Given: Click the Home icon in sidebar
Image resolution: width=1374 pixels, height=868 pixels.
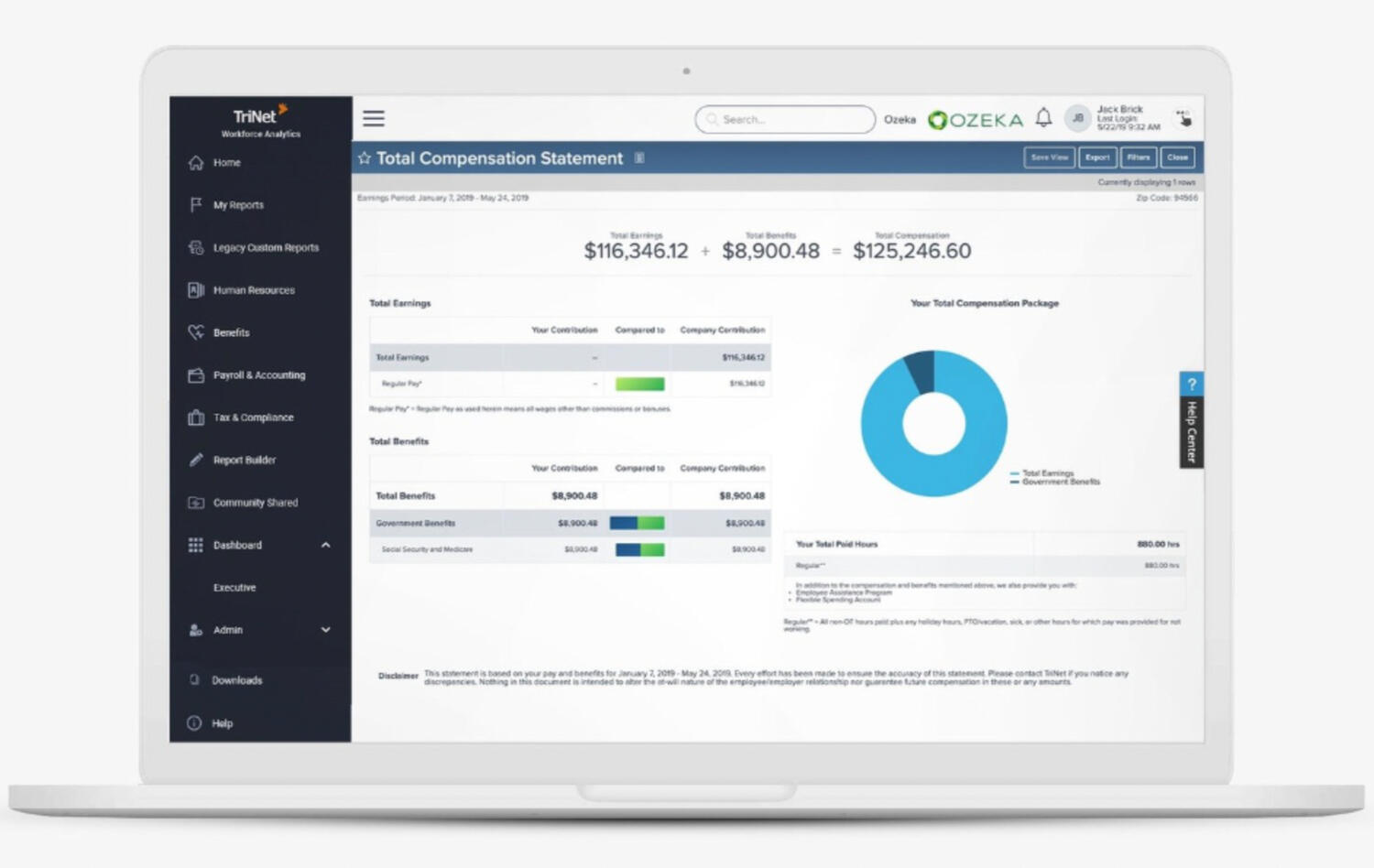Looking at the screenshot, I should tap(196, 163).
